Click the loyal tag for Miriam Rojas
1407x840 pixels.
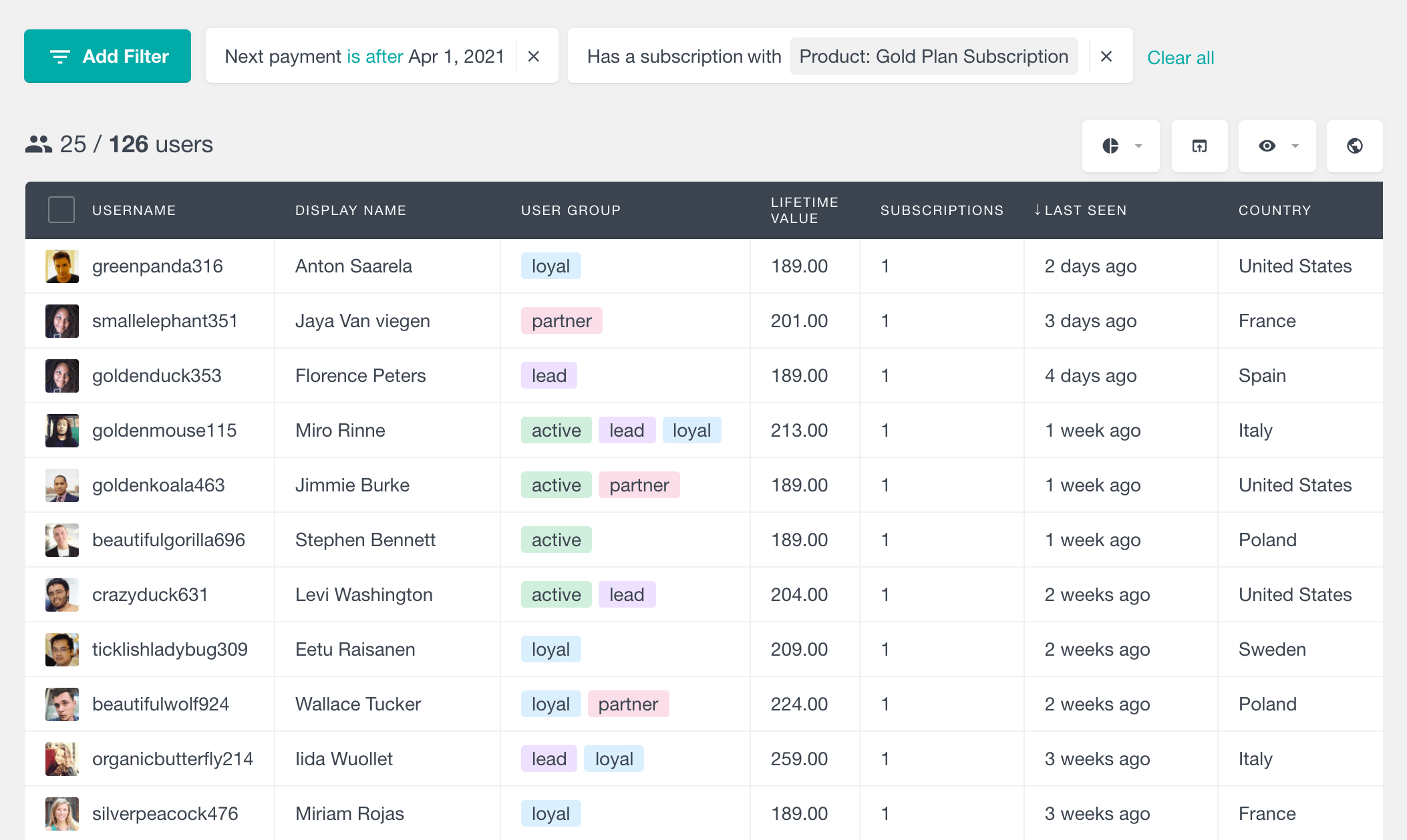point(551,813)
